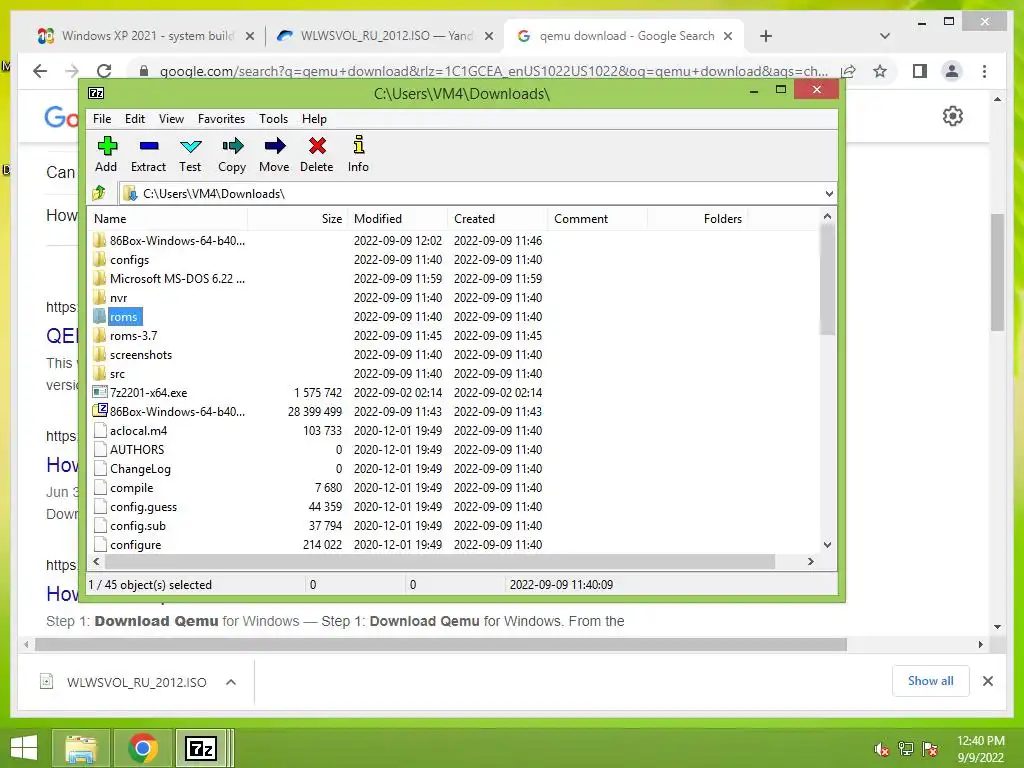The image size is (1024, 768).
Task: Open the Favorites menu
Action: pos(221,119)
